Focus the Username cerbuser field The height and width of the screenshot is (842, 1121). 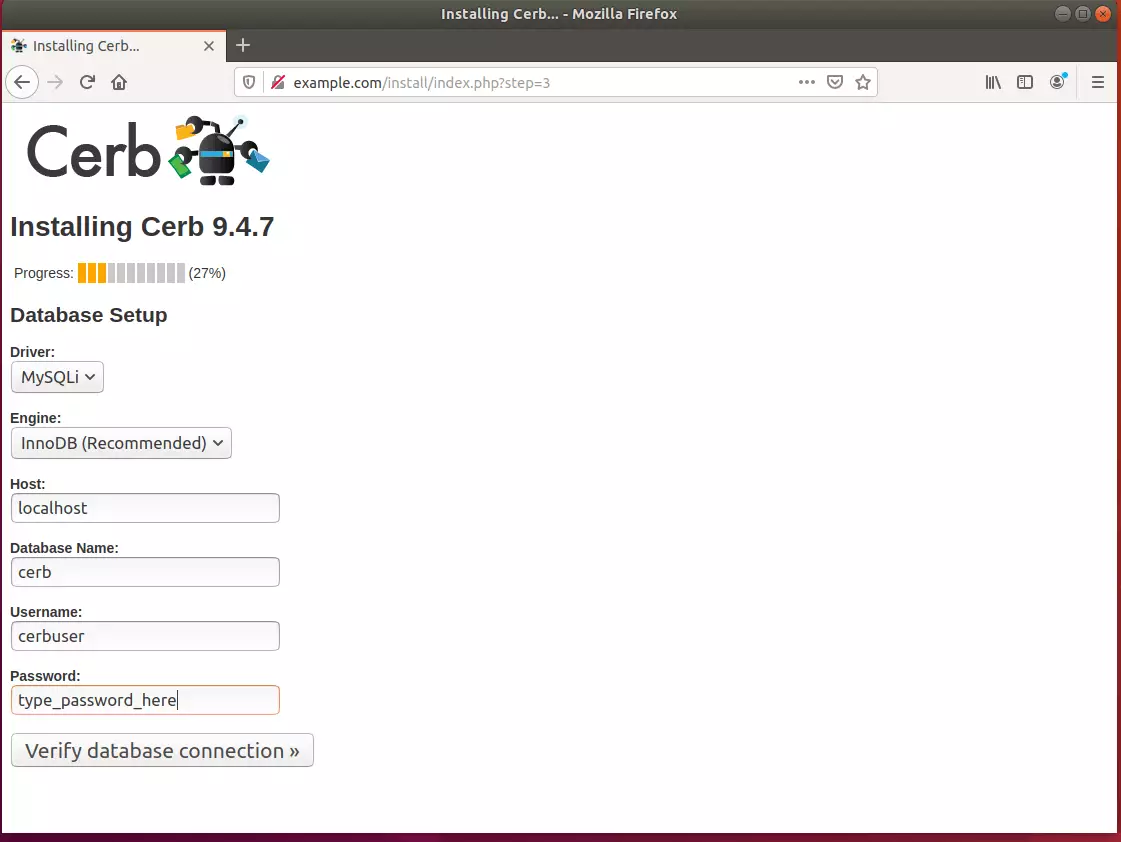[145, 635]
